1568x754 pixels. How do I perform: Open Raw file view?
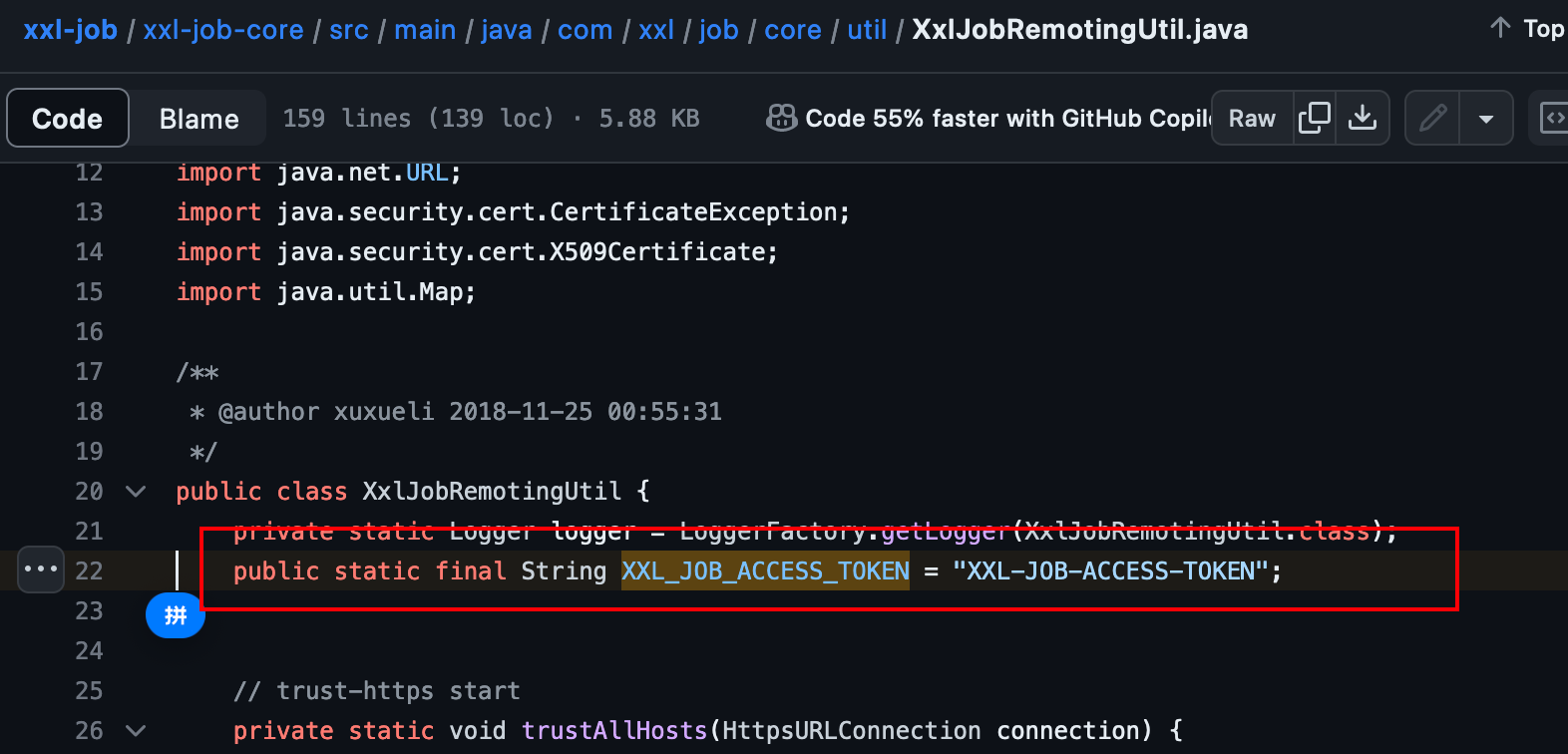[1252, 118]
